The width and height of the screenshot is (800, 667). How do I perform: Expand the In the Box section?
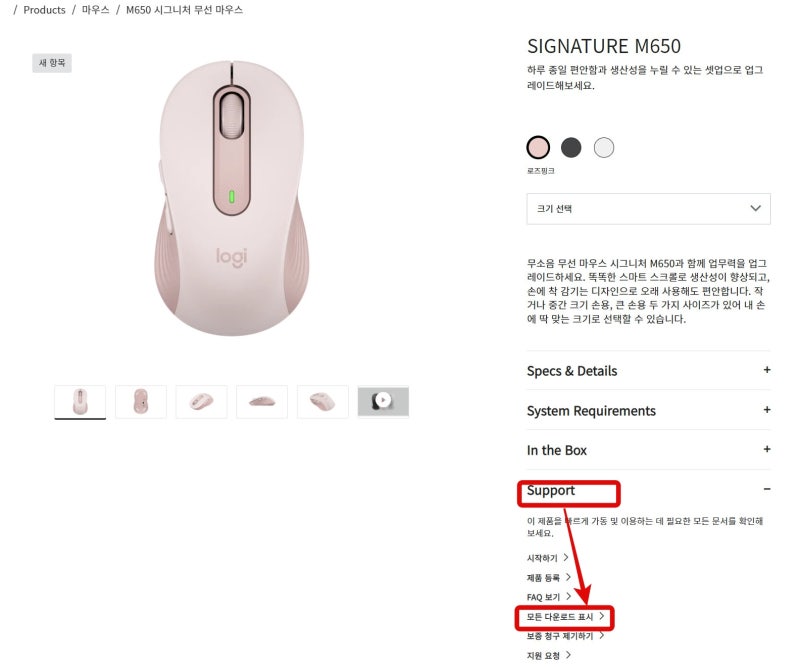click(648, 450)
